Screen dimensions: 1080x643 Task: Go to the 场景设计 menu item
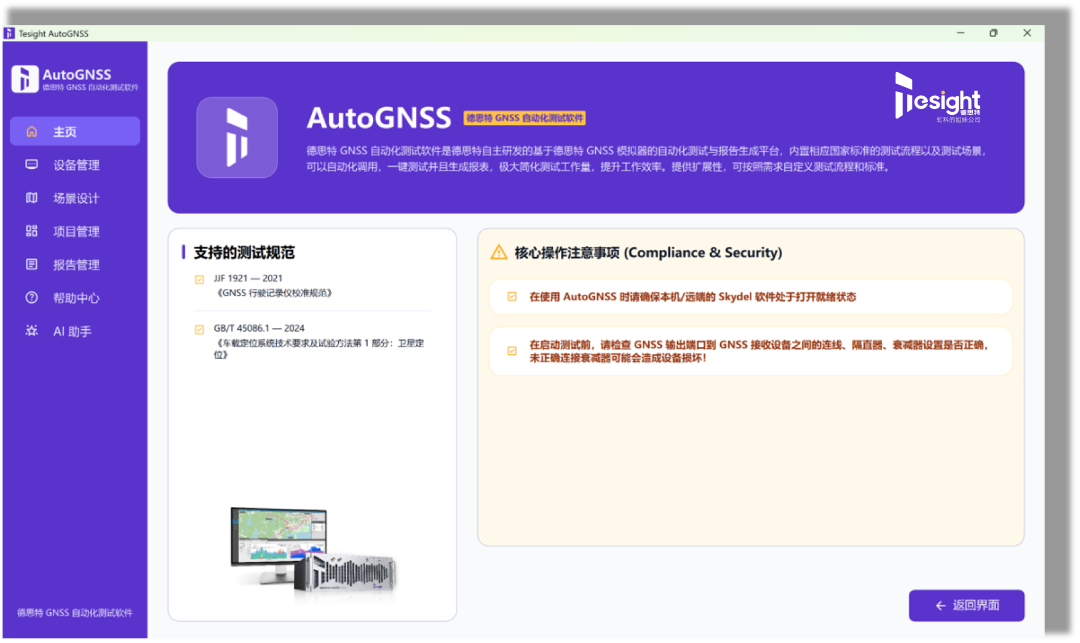point(75,198)
